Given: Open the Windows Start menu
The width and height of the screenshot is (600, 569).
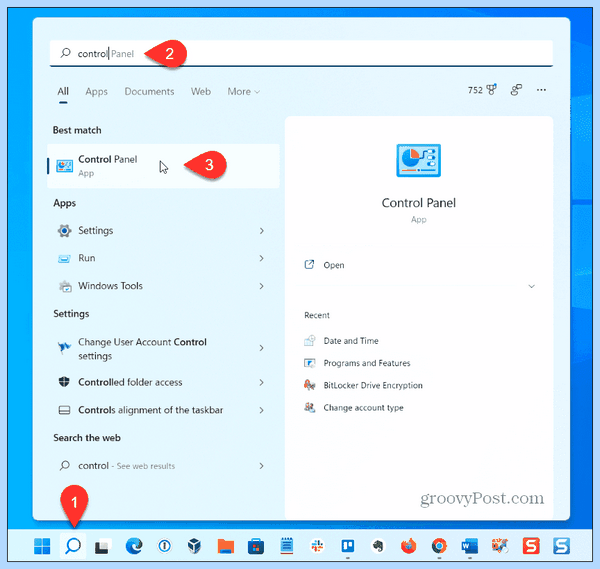Looking at the screenshot, I should click(42, 546).
